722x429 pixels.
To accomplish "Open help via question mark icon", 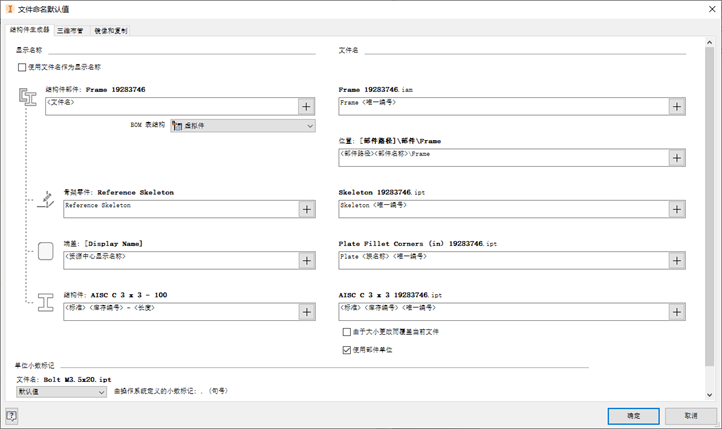I will click(12, 415).
